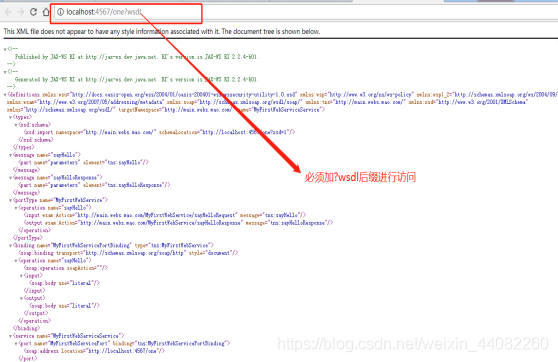Click the soap:binding transport line
558x362 pixels.
pyautogui.click(x=128, y=253)
